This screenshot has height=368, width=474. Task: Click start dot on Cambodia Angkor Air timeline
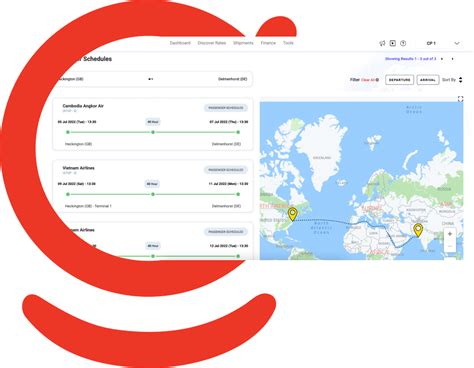pos(68,132)
